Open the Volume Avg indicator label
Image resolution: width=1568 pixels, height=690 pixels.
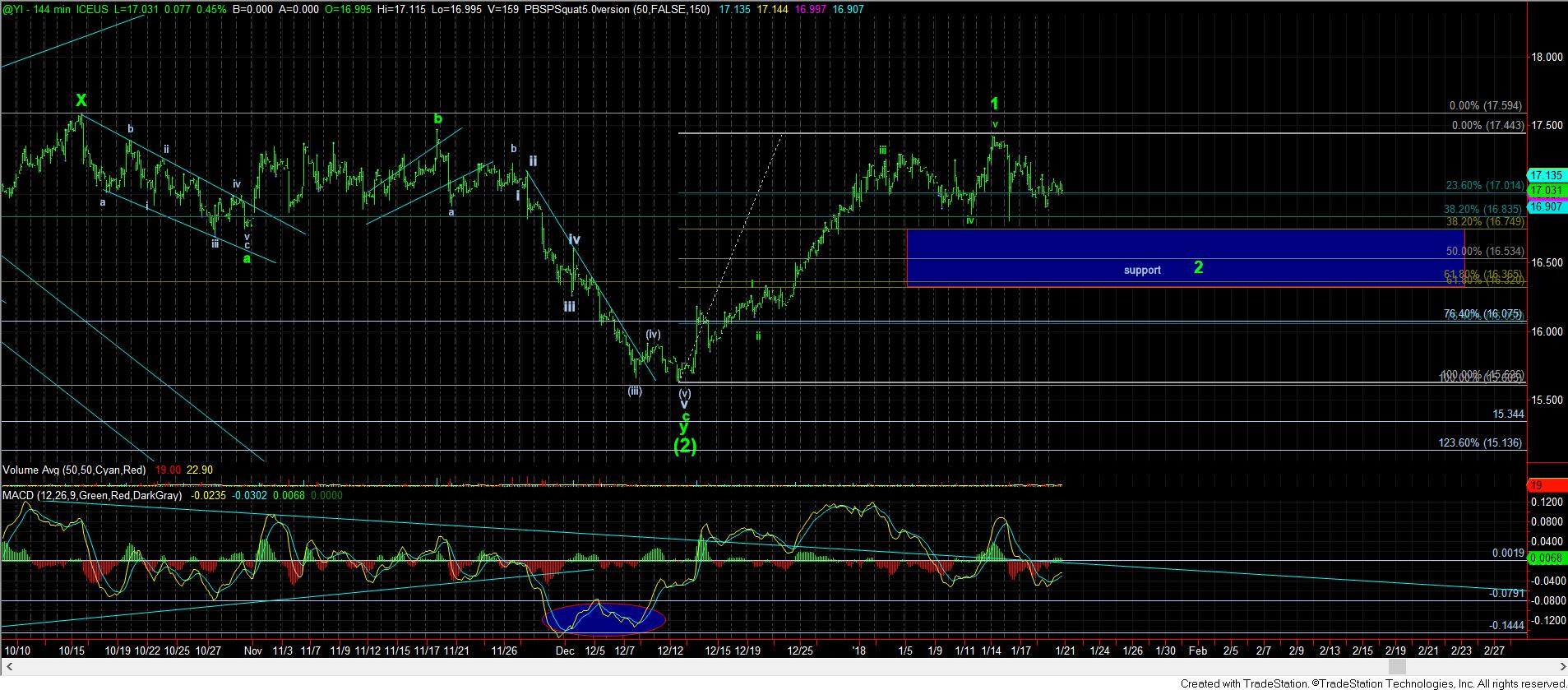(74, 470)
